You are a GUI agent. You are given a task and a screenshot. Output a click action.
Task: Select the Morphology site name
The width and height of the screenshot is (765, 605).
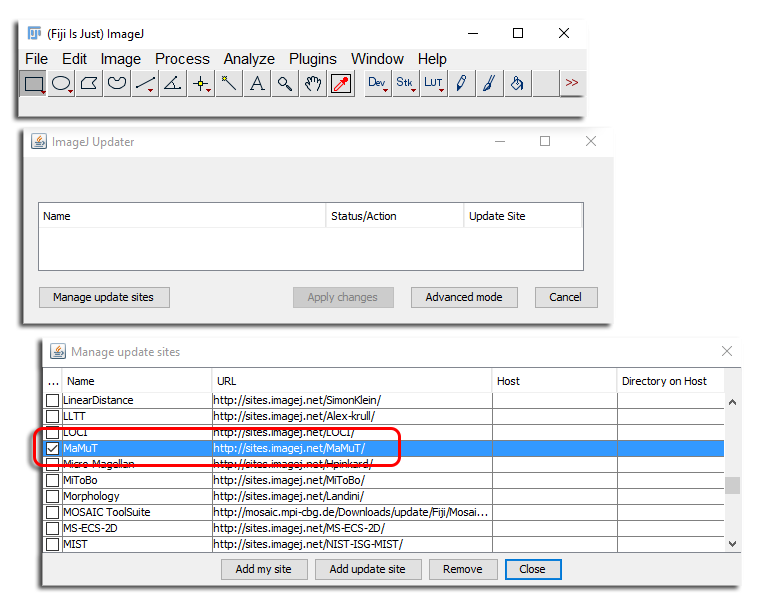click(91, 497)
